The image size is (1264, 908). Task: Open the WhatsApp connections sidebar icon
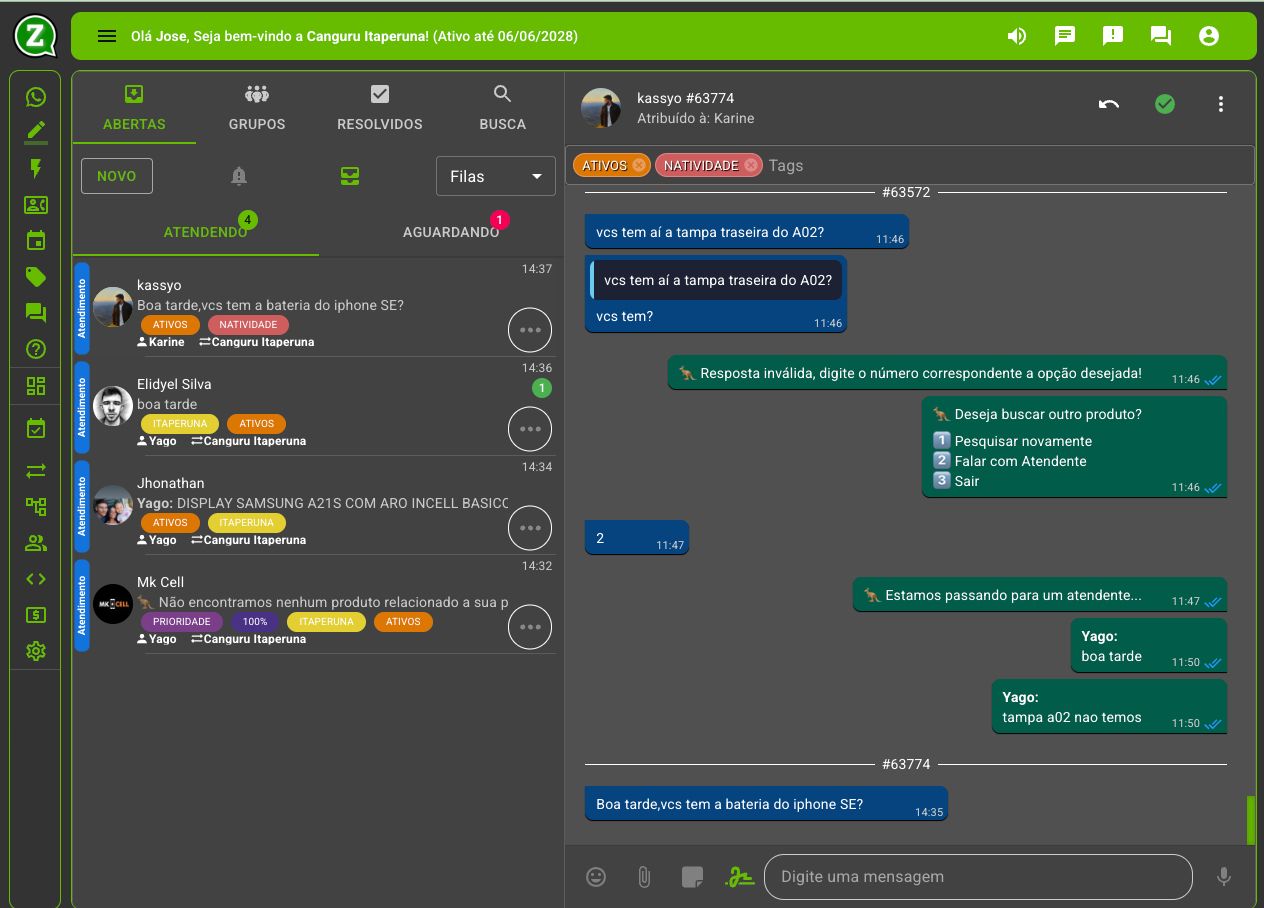click(x=36, y=97)
